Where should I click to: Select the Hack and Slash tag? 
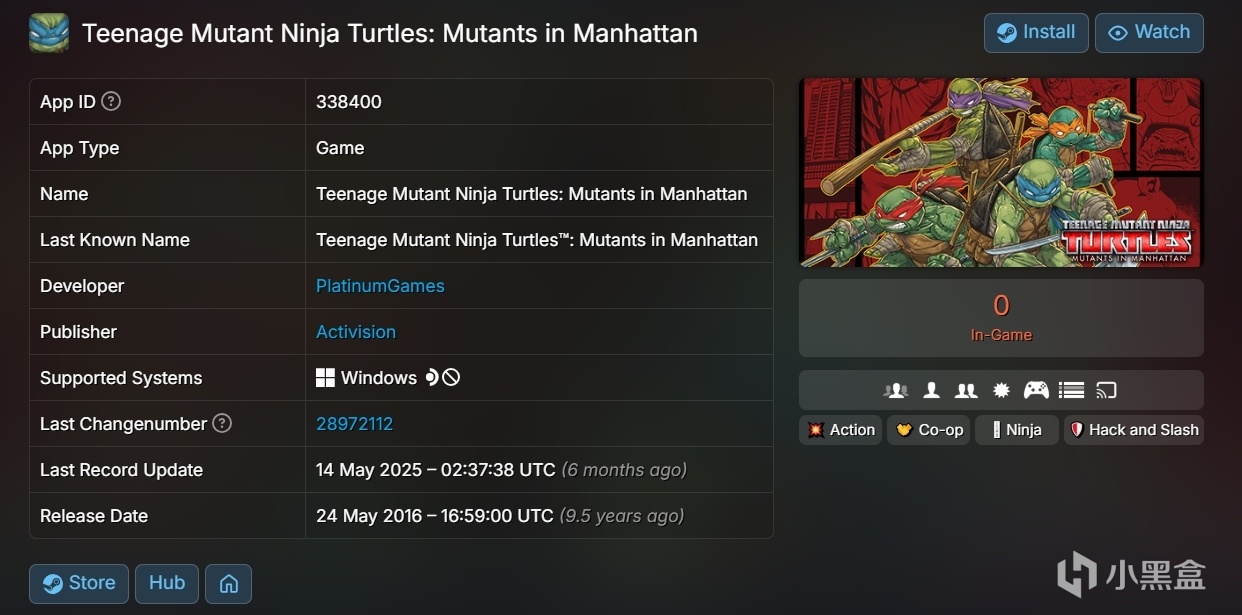[x=1133, y=430]
